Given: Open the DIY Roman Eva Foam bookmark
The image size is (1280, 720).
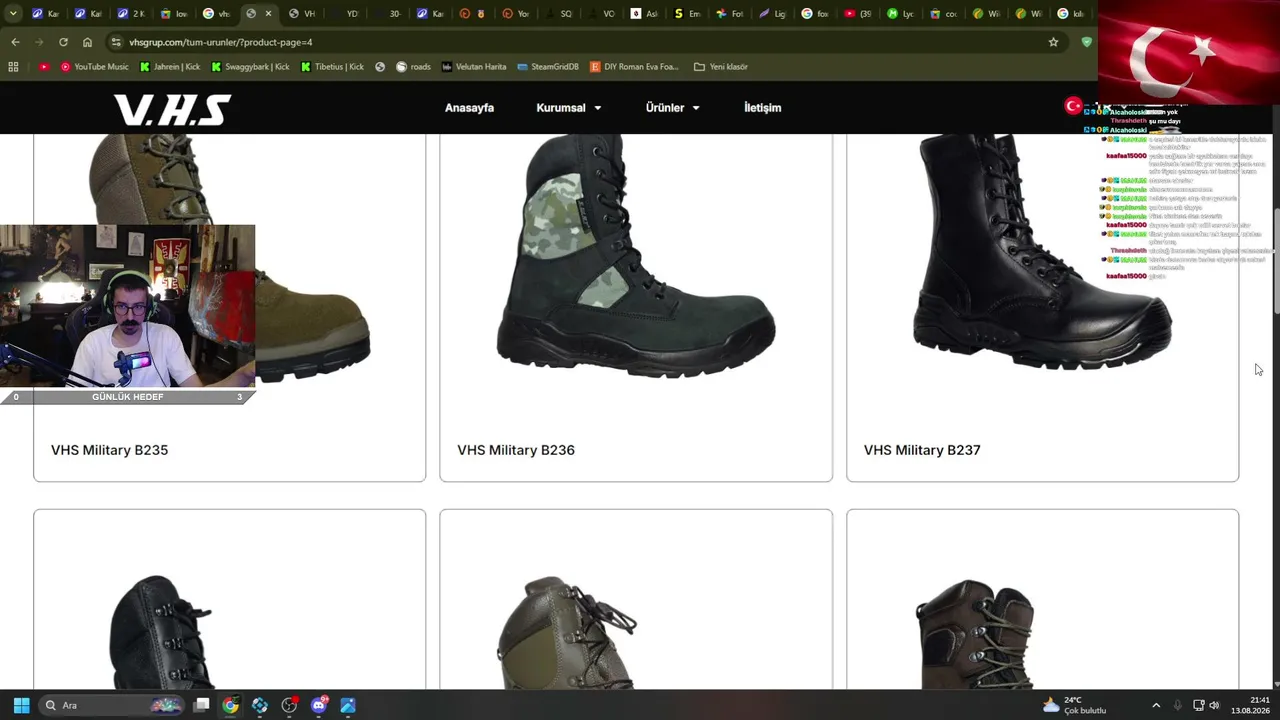Looking at the screenshot, I should (634, 67).
